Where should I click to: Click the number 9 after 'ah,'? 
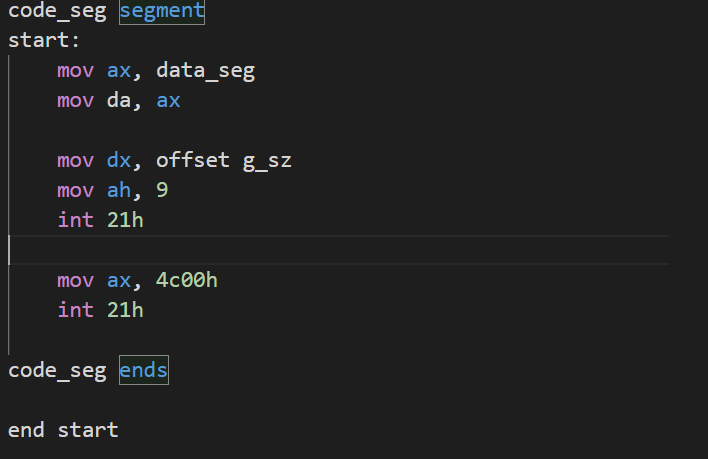[x=162, y=190]
